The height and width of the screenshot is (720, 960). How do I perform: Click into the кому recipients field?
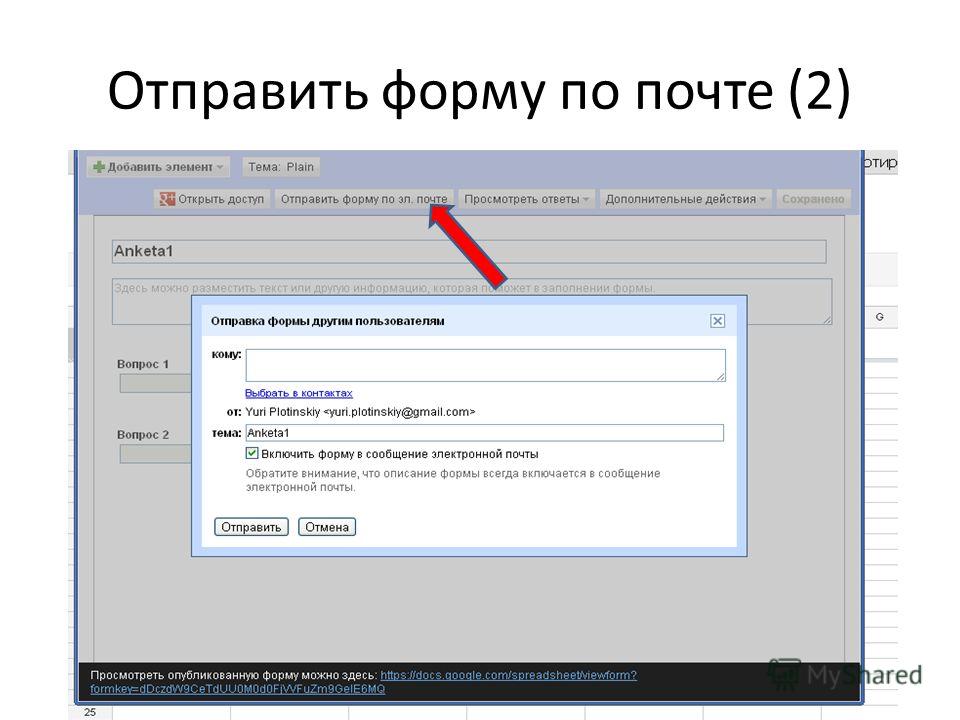(486, 366)
